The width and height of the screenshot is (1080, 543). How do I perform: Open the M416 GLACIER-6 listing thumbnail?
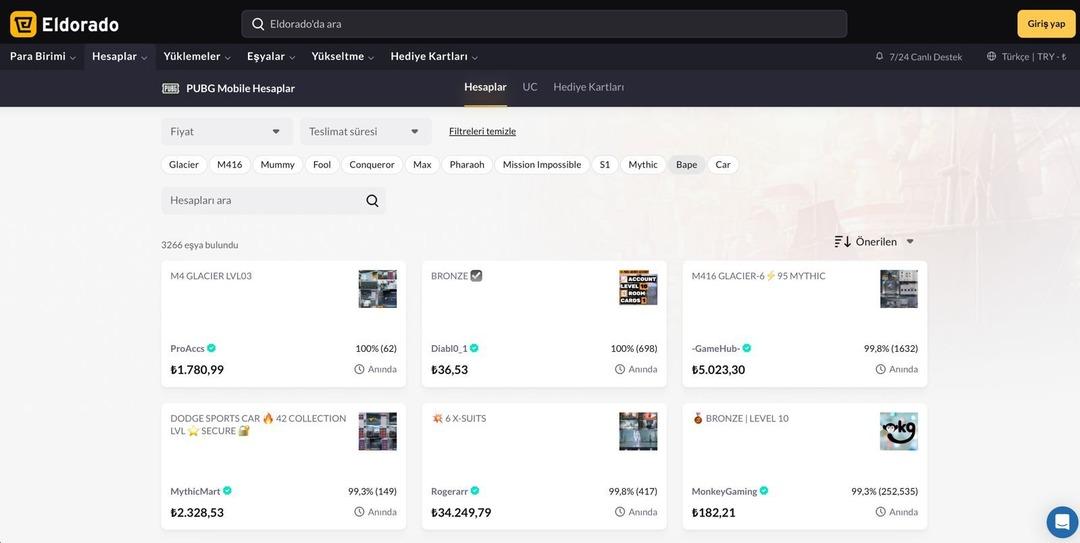point(898,289)
